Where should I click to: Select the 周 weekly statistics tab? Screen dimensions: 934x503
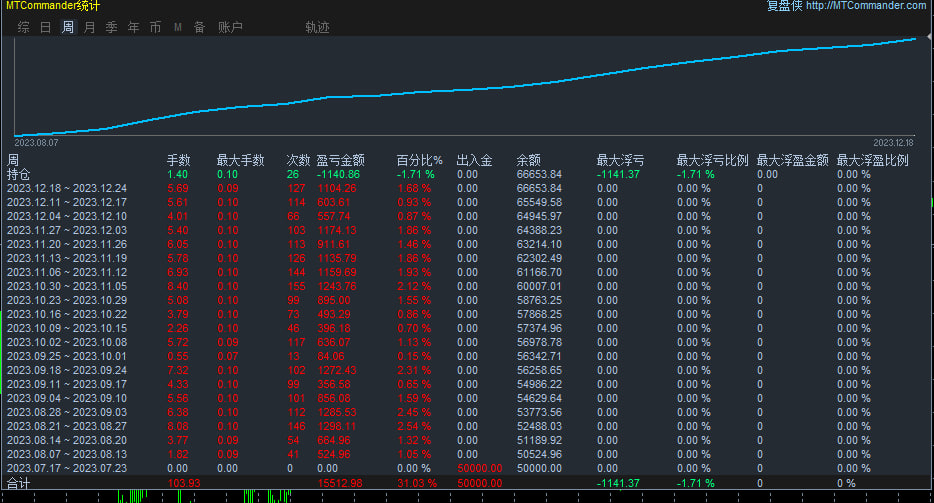68,27
